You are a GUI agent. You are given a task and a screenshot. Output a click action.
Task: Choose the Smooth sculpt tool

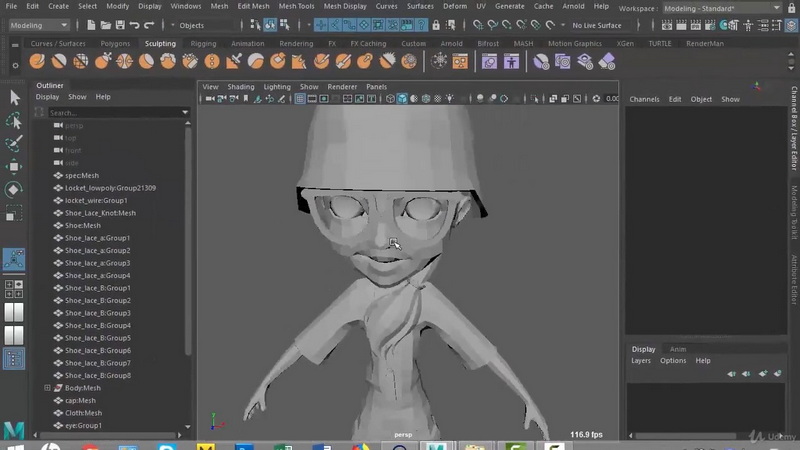[x=59, y=62]
